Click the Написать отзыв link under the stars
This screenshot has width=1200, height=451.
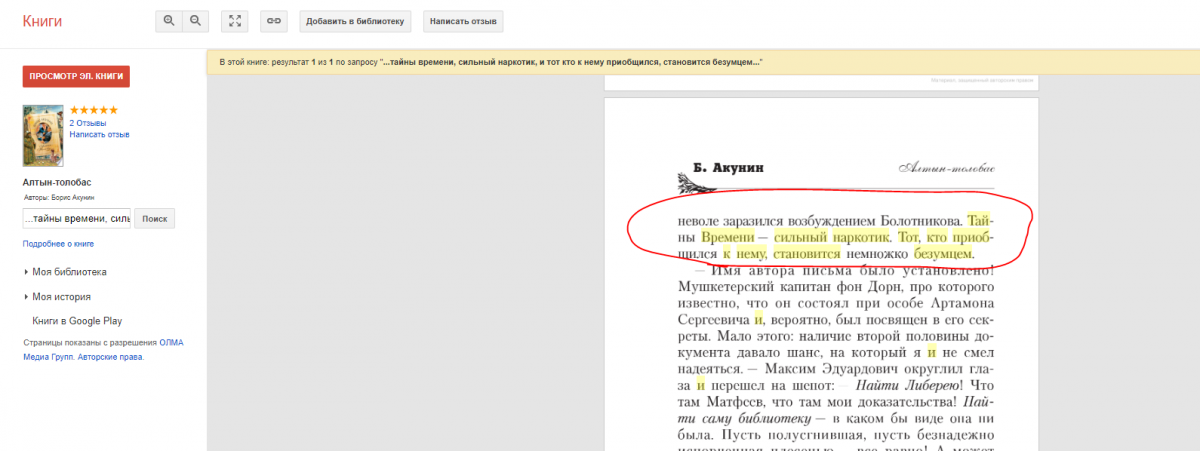(x=99, y=134)
